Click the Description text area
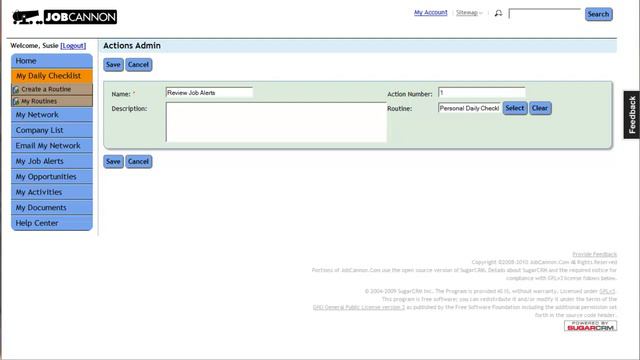 (276, 122)
